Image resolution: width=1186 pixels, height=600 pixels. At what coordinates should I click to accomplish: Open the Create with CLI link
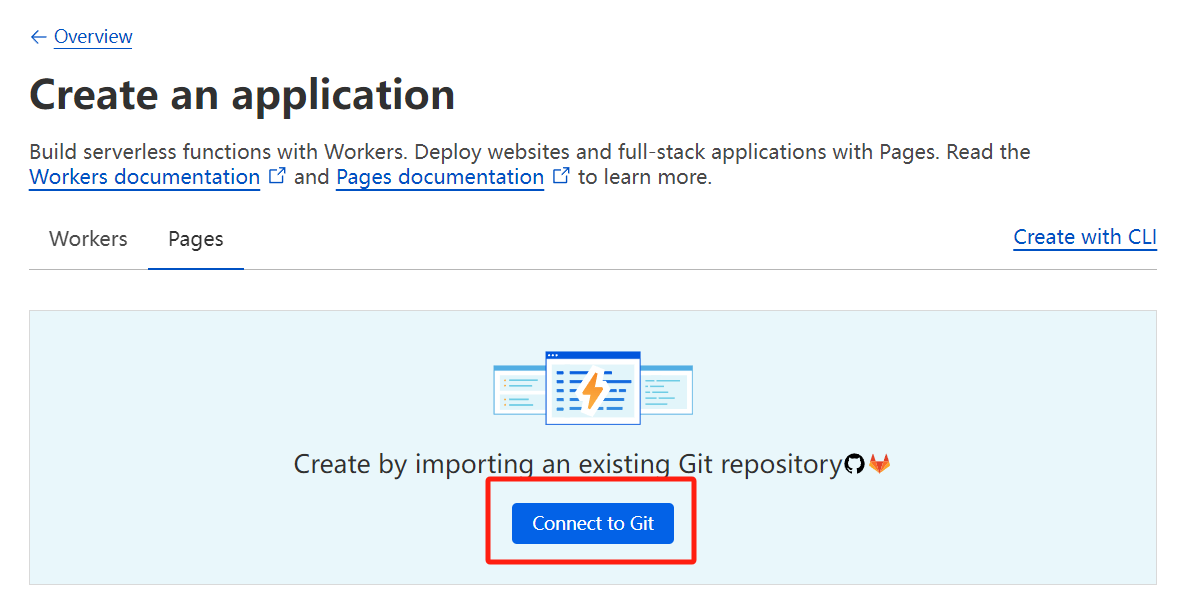(x=1085, y=237)
